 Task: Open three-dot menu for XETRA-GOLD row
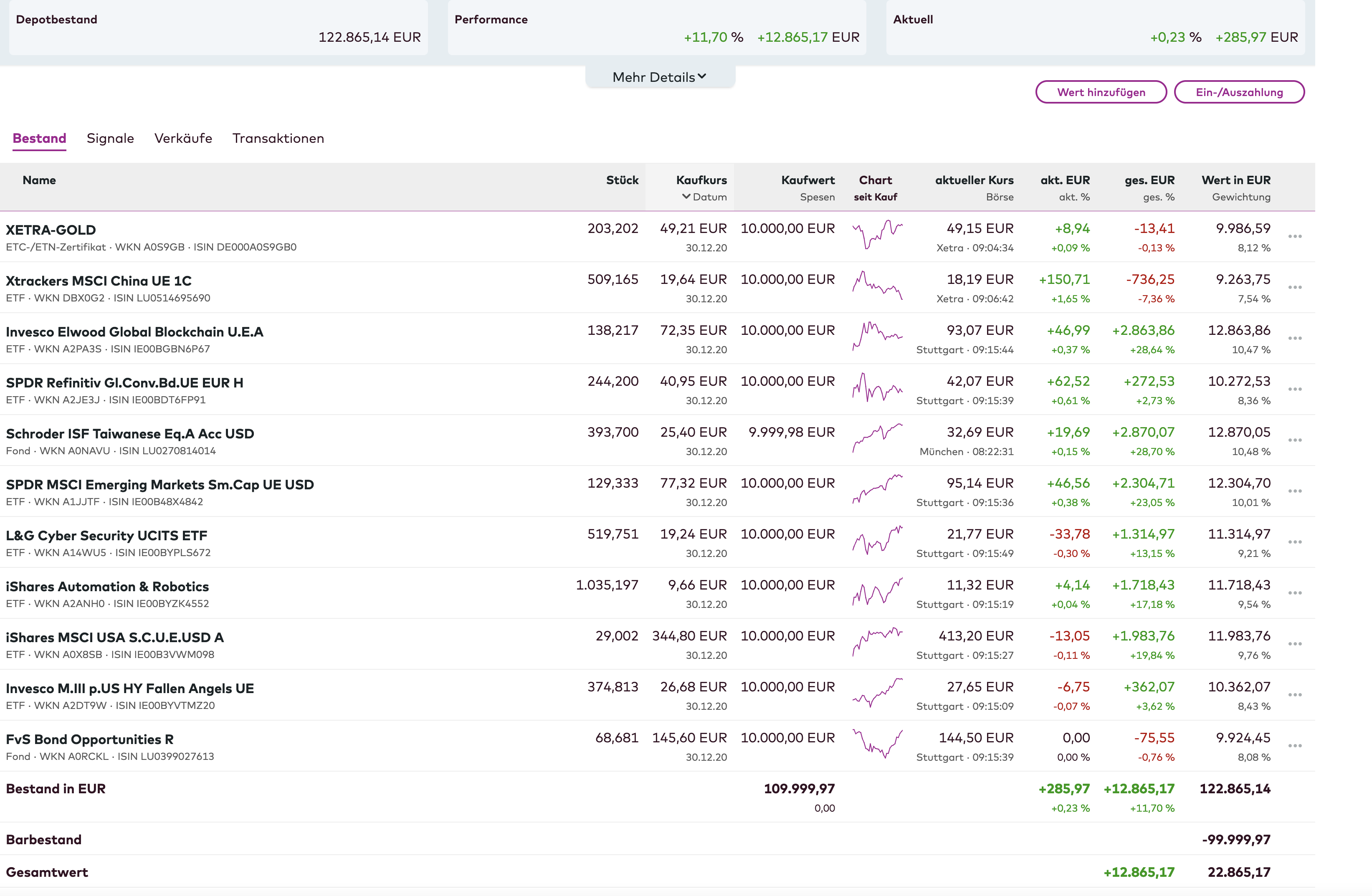coord(1294,236)
